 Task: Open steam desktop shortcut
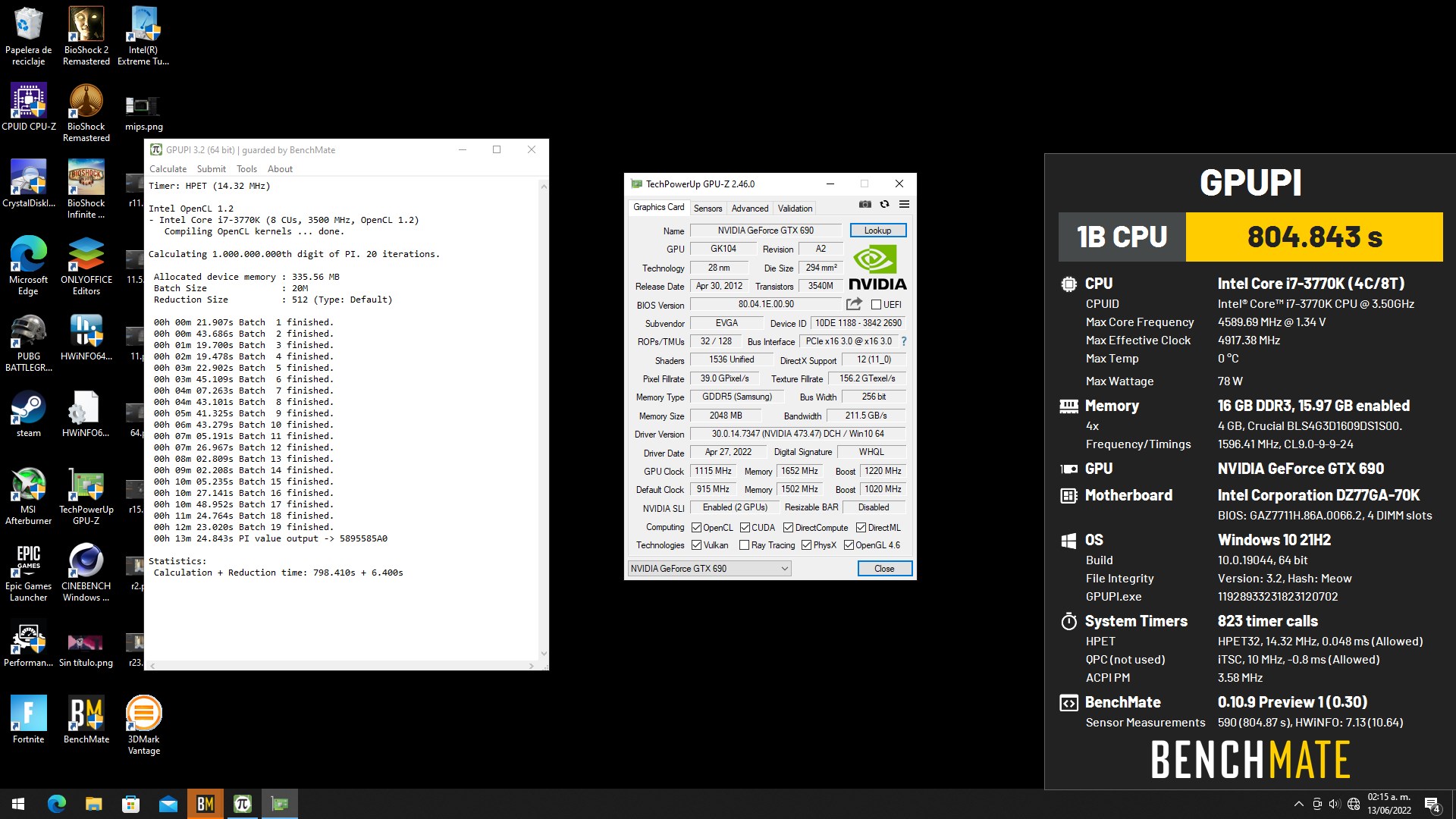coord(28,413)
